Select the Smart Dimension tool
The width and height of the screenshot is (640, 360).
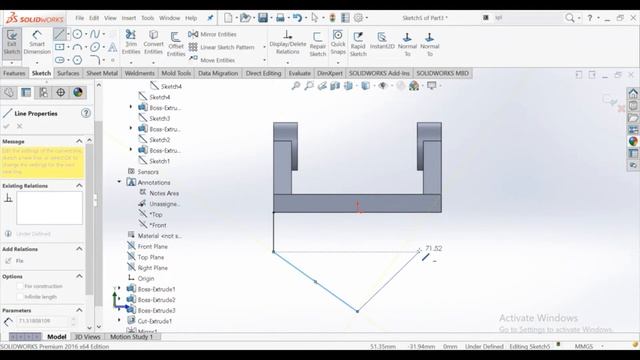pyautogui.click(x=37, y=43)
